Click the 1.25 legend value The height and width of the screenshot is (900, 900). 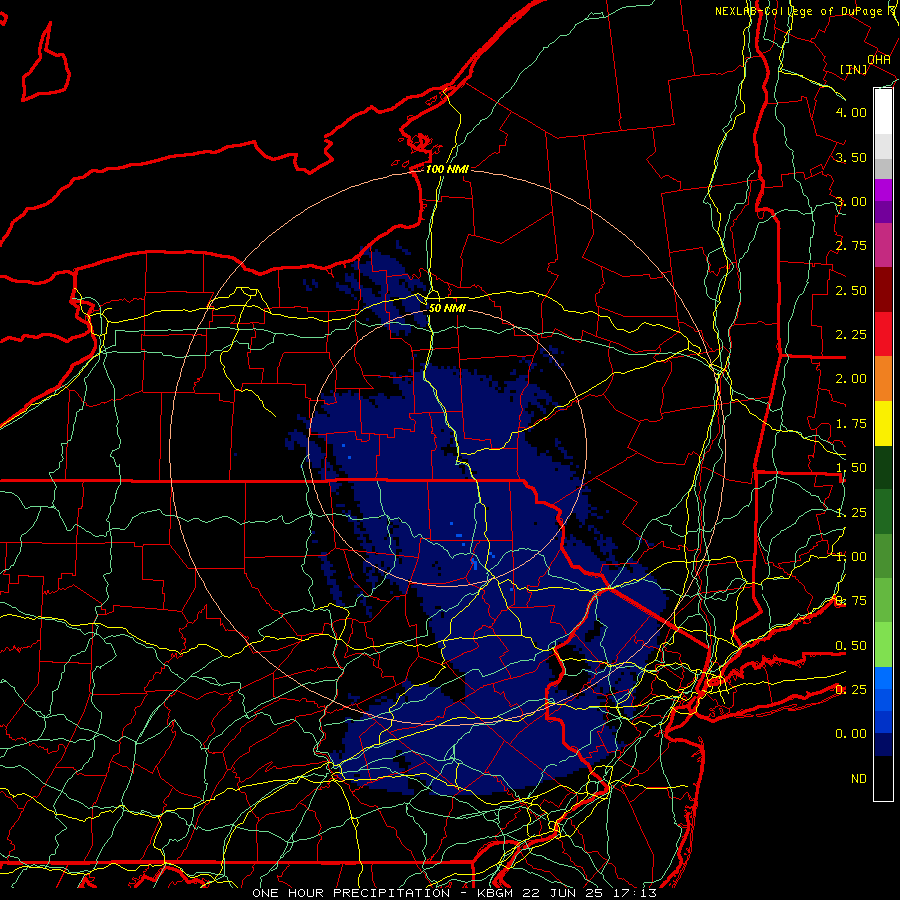click(851, 513)
